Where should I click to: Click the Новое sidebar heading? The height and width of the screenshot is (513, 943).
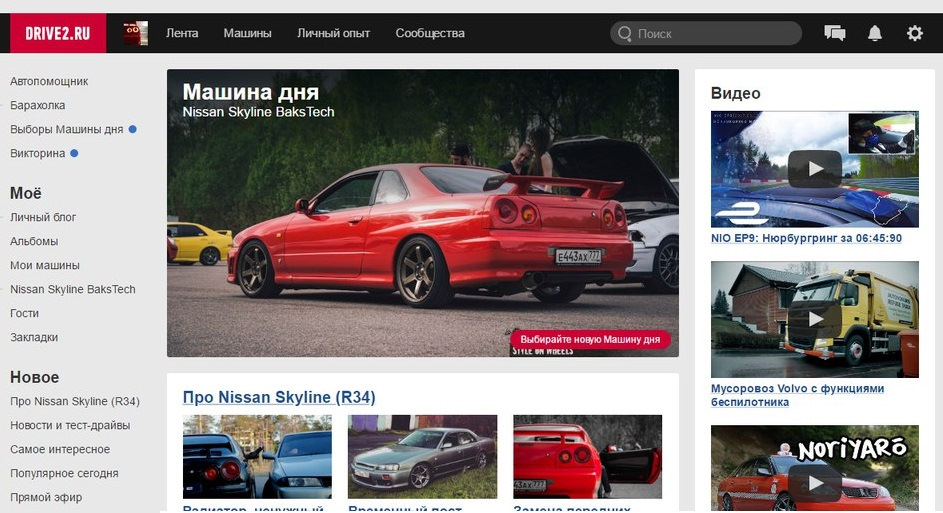click(x=34, y=377)
